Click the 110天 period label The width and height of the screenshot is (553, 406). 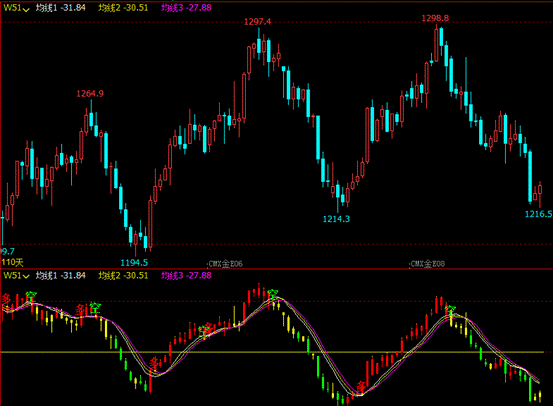[12, 262]
